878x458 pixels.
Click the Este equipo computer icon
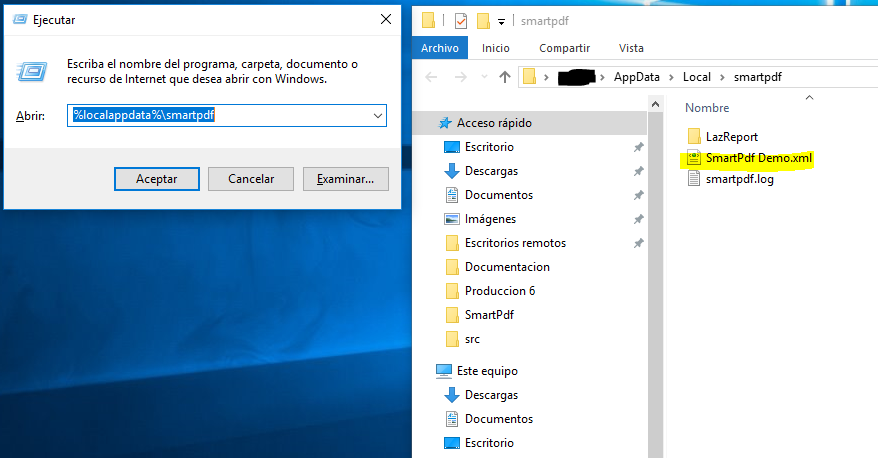[444, 371]
